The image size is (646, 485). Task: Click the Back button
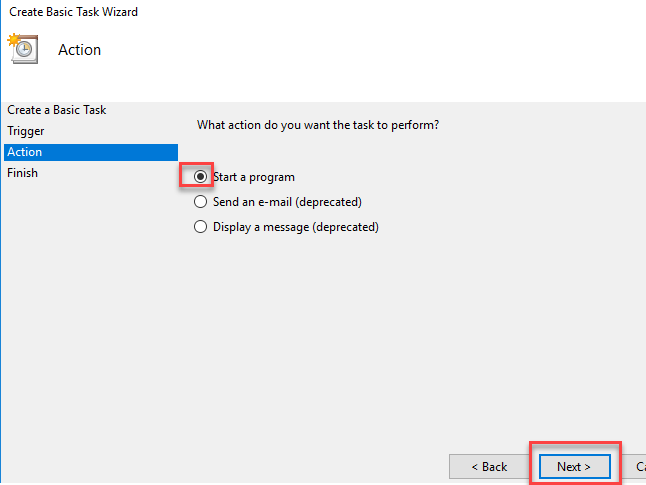(489, 466)
